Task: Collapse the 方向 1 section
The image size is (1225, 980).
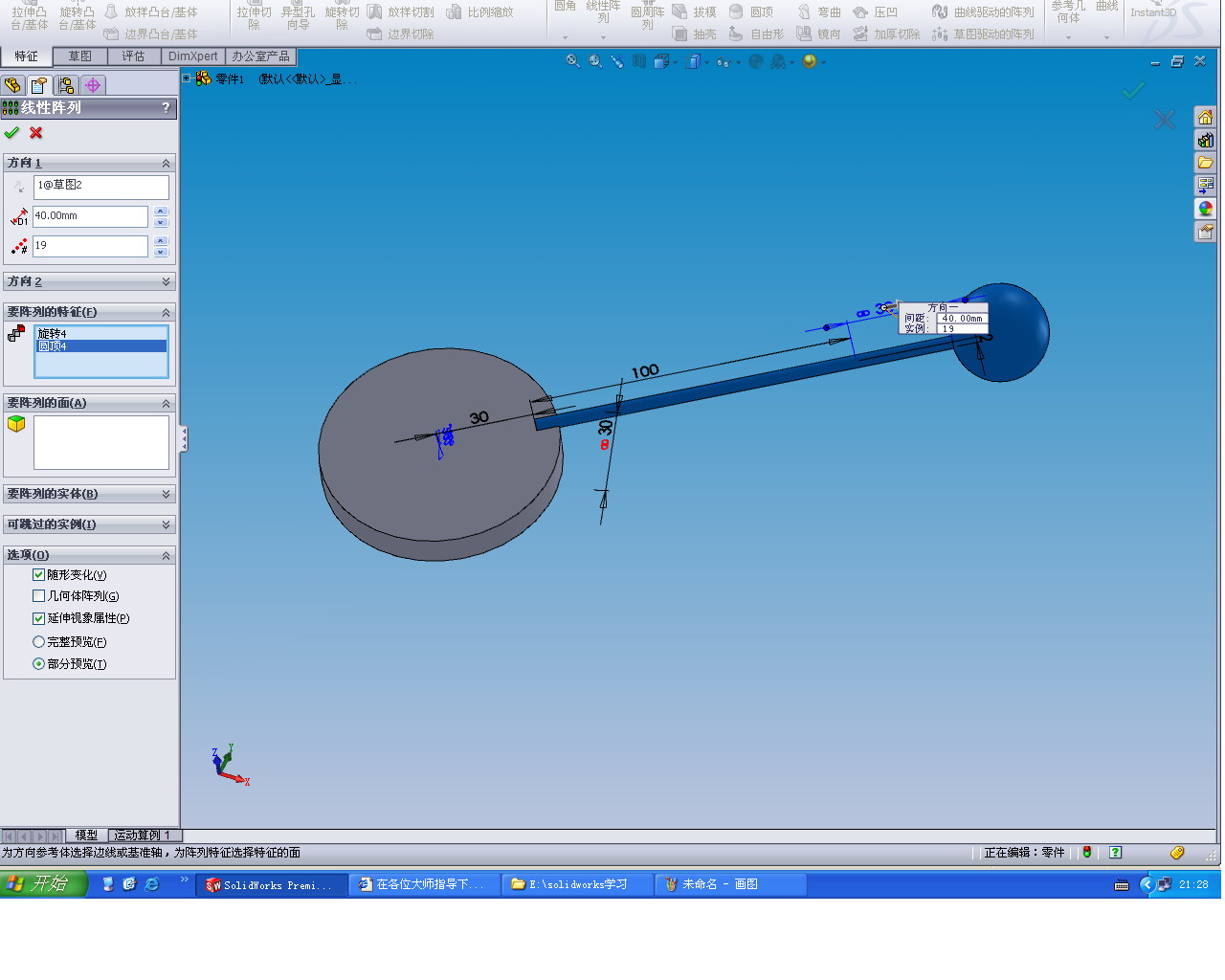Action: pos(166,164)
